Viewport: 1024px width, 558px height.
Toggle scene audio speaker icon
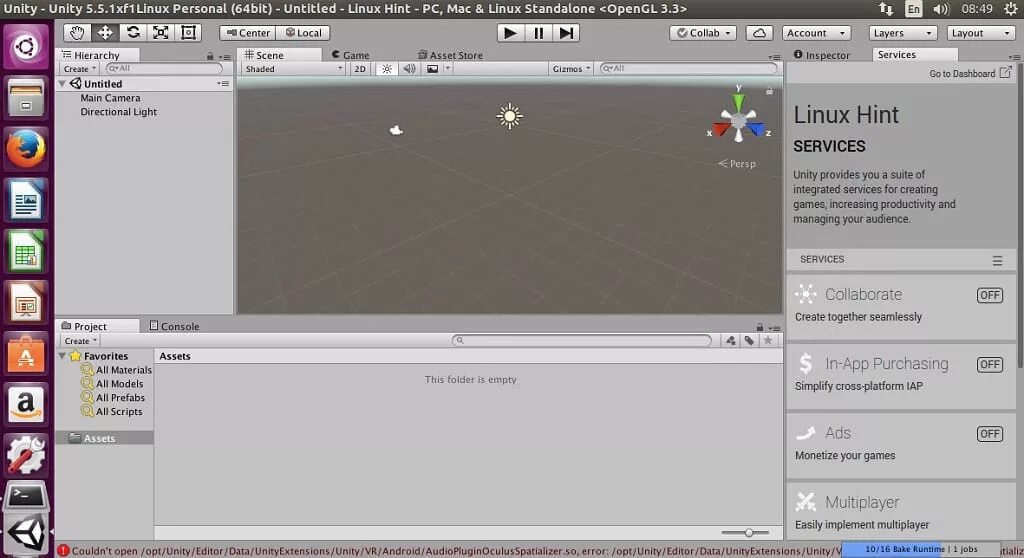coord(409,69)
